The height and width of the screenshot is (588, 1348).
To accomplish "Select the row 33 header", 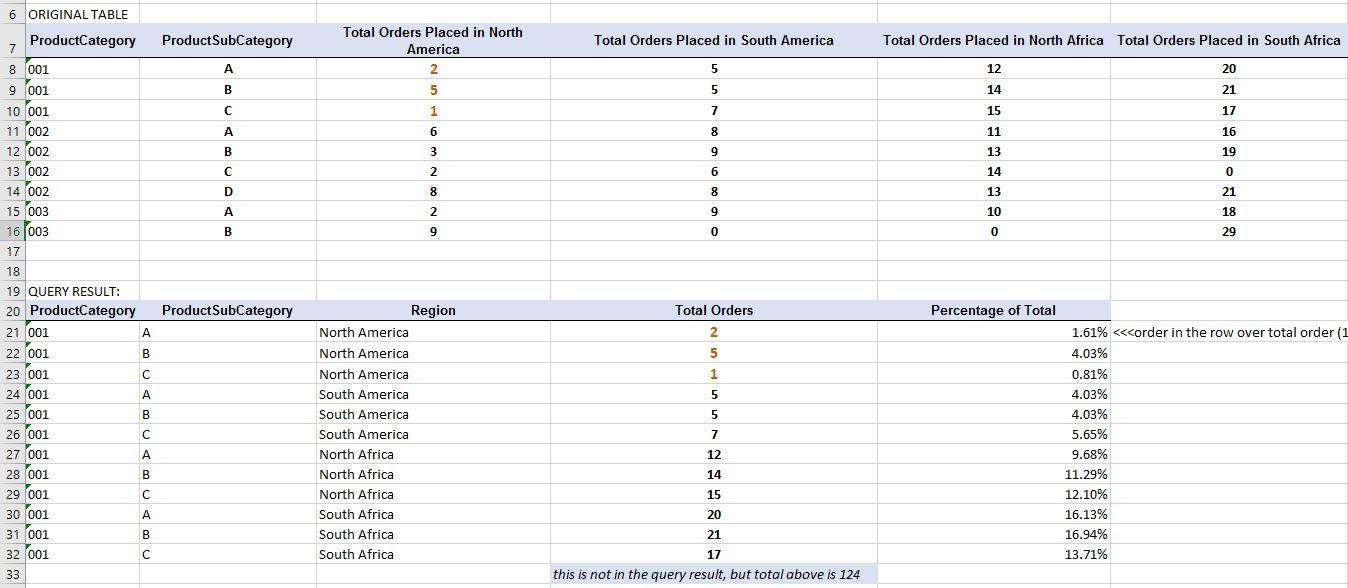I will tap(12, 574).
